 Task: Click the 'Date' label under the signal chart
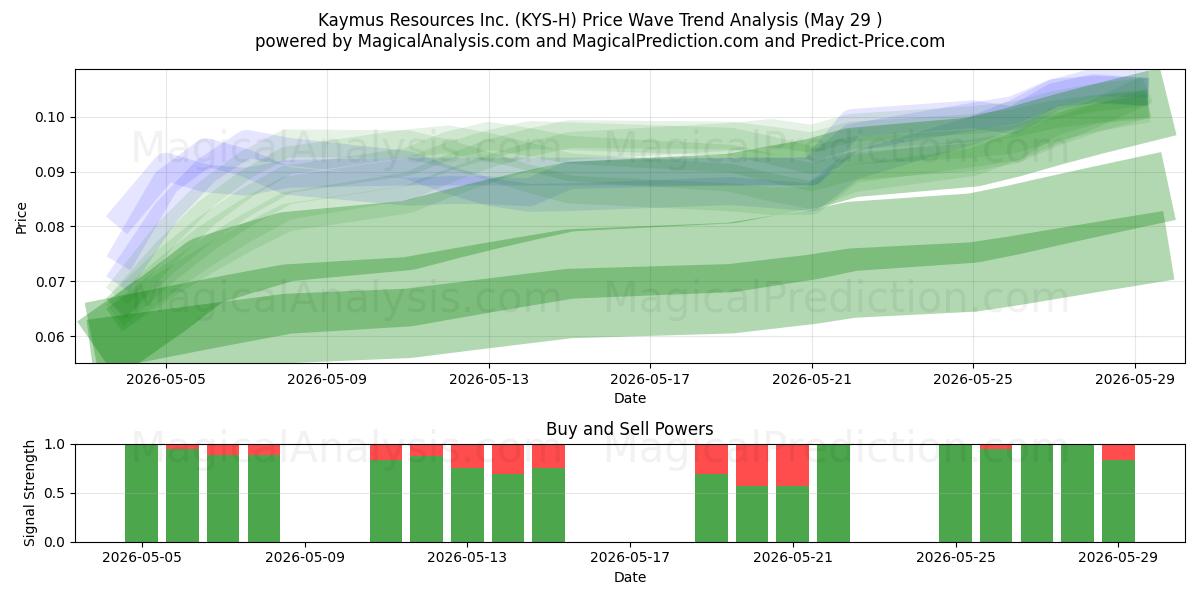(x=630, y=577)
